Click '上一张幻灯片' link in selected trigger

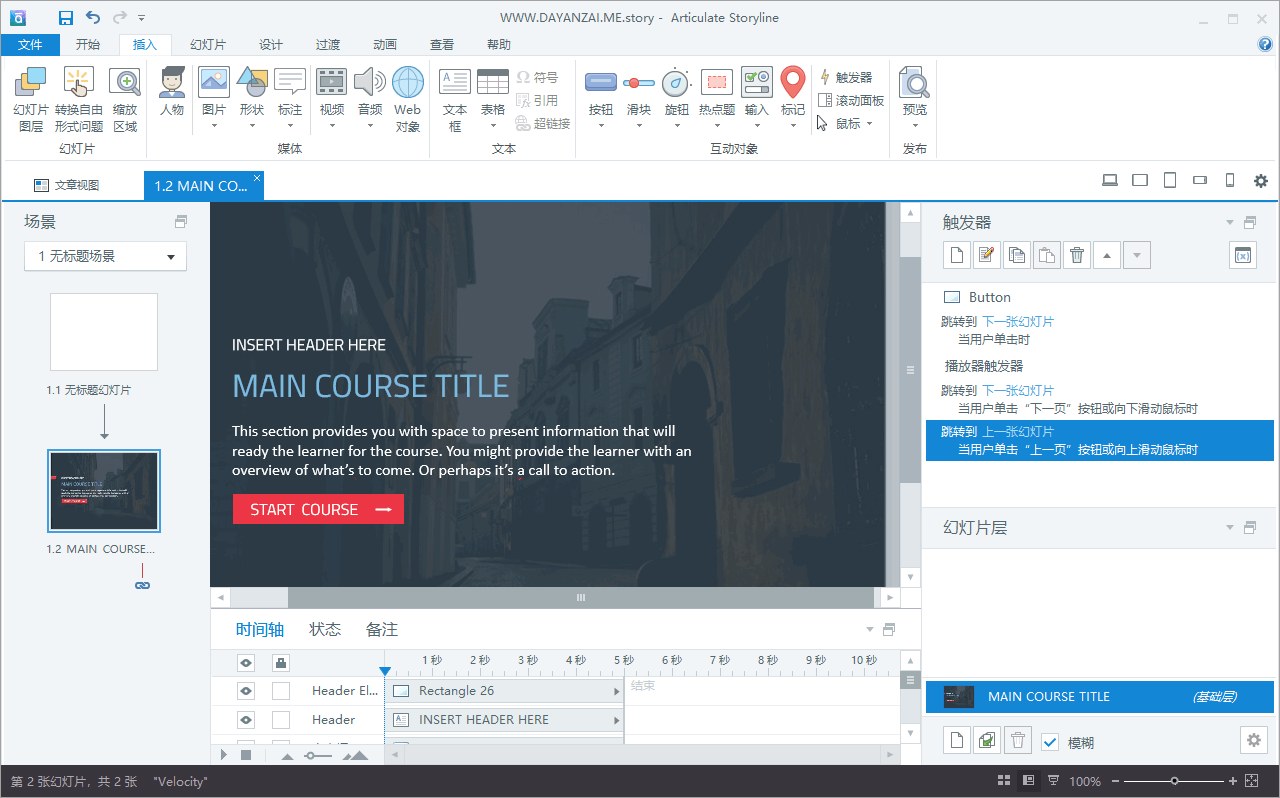pos(1018,431)
